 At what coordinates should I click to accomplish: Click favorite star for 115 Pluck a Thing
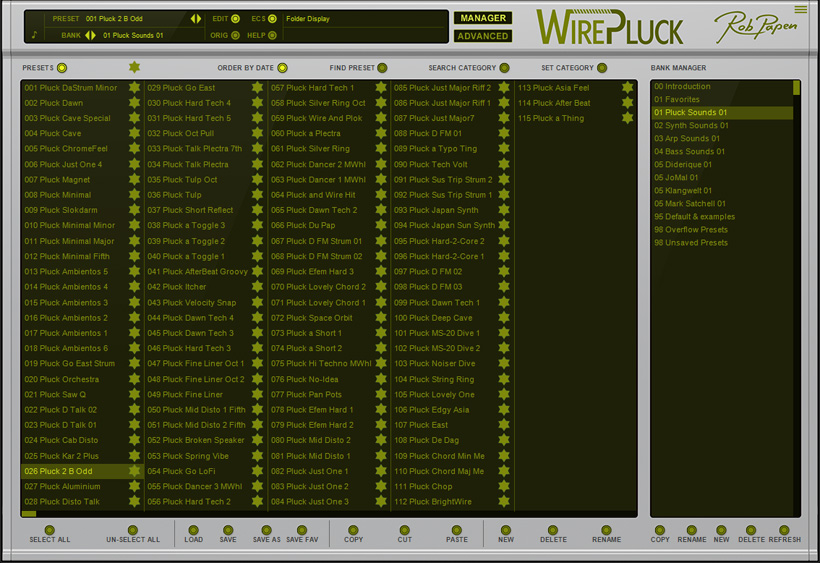click(x=628, y=118)
